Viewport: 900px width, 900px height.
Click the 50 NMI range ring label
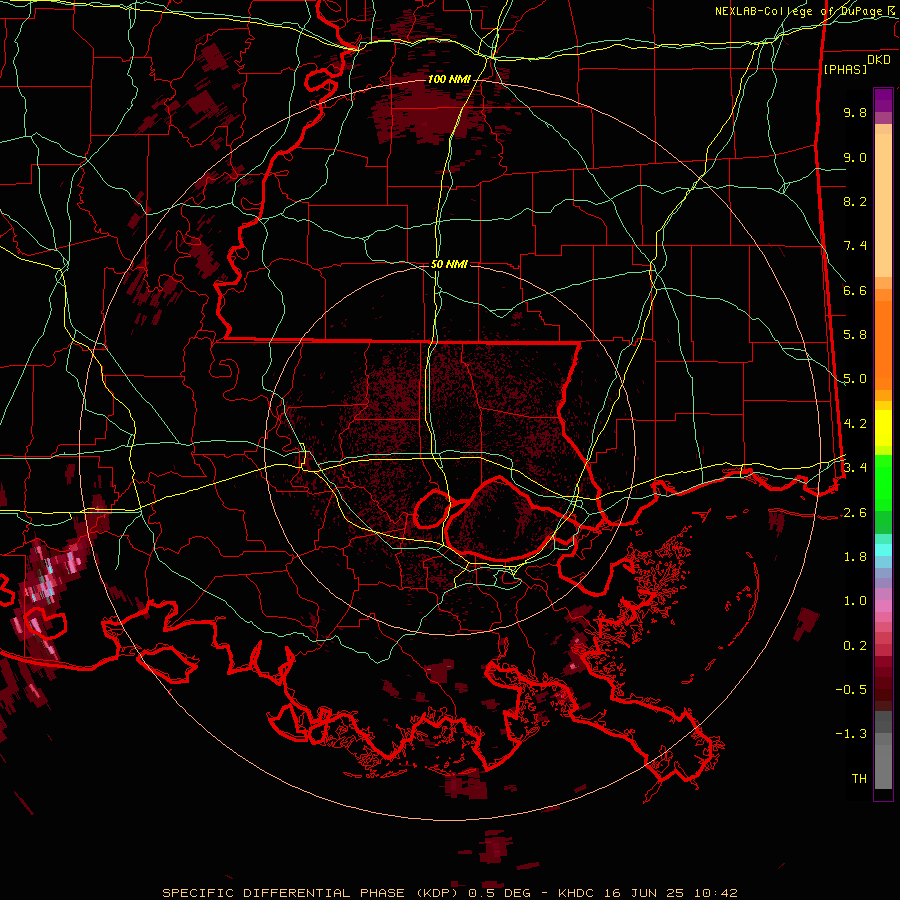point(449,264)
